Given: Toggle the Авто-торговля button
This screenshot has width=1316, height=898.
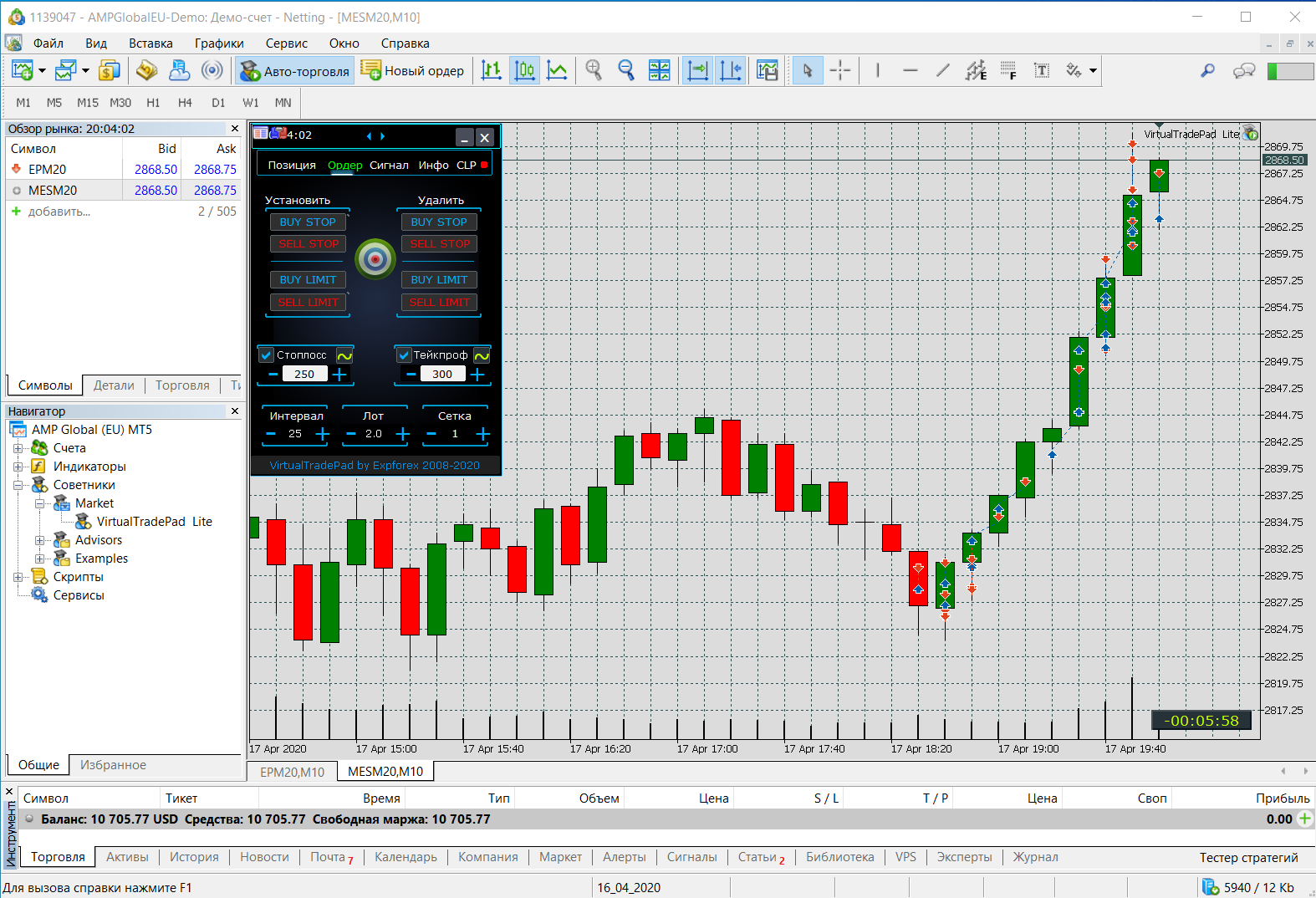Looking at the screenshot, I should click(x=294, y=71).
